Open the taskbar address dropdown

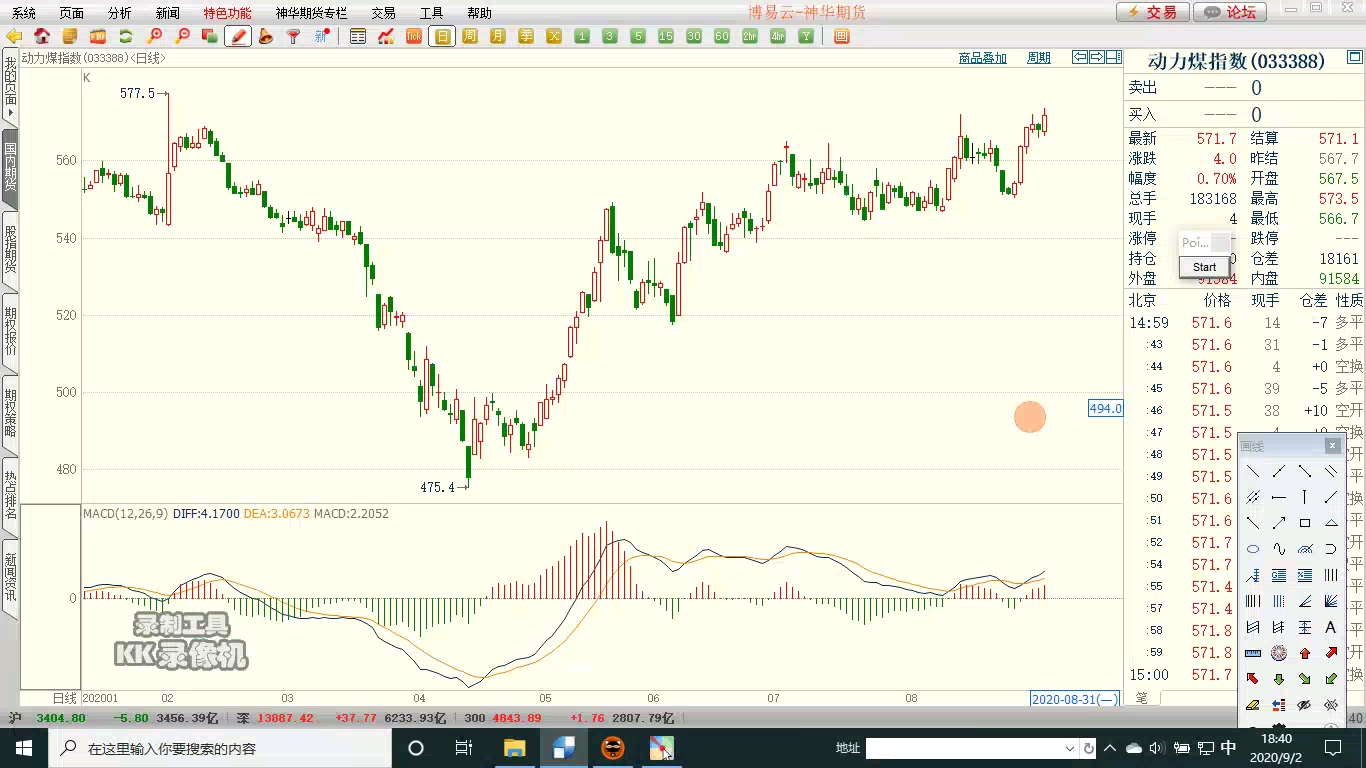click(1069, 748)
